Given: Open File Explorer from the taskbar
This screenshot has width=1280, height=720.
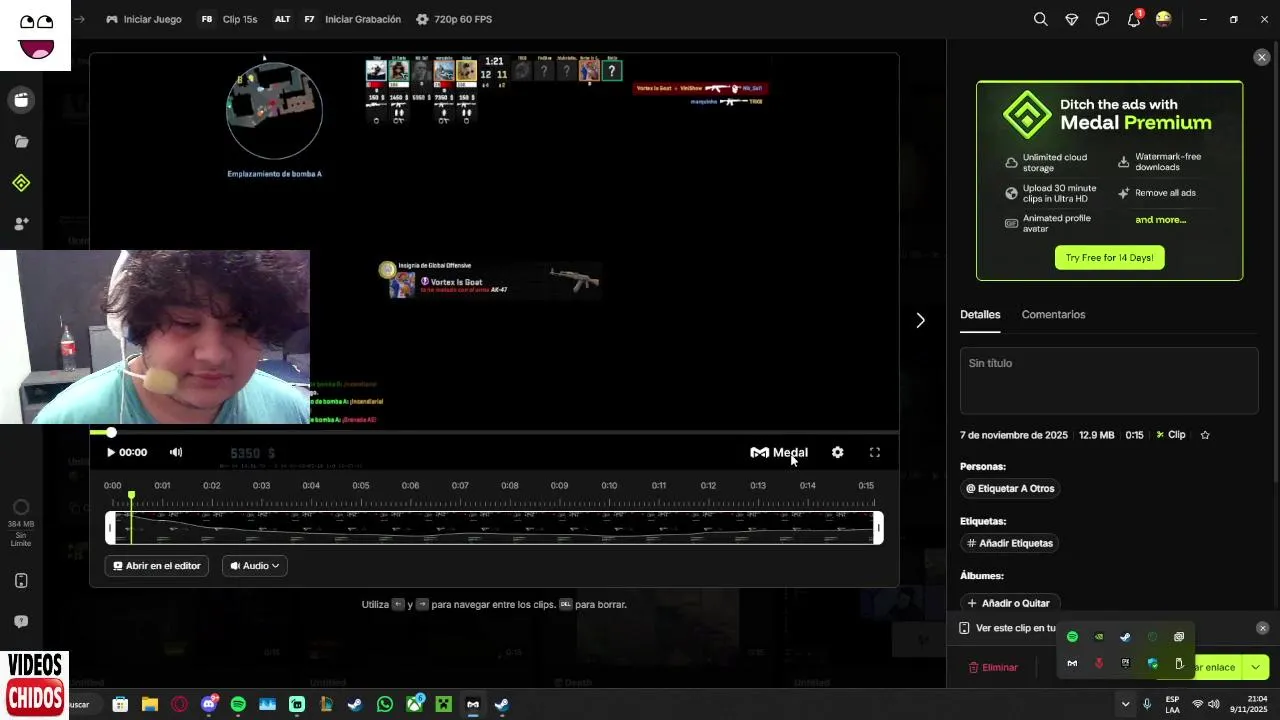Looking at the screenshot, I should (x=150, y=704).
